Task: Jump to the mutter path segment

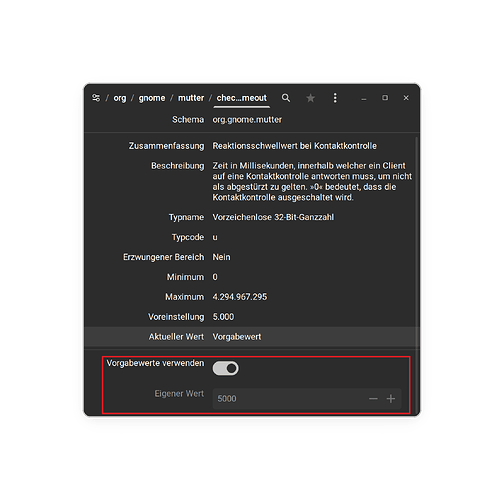Action: tap(191, 98)
